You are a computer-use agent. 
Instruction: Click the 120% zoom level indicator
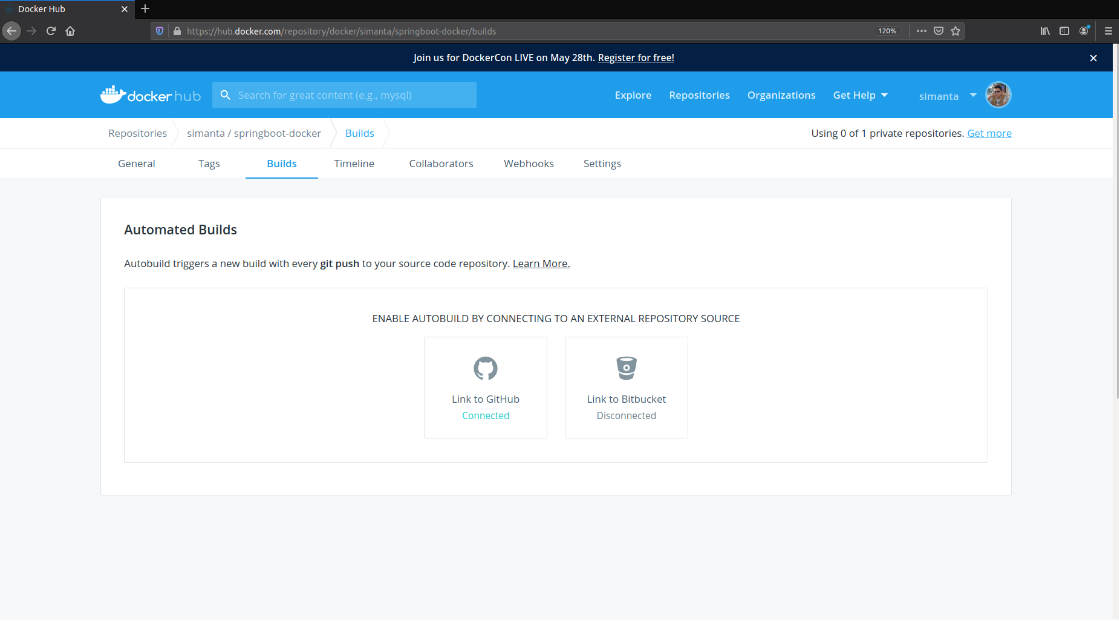tap(887, 31)
